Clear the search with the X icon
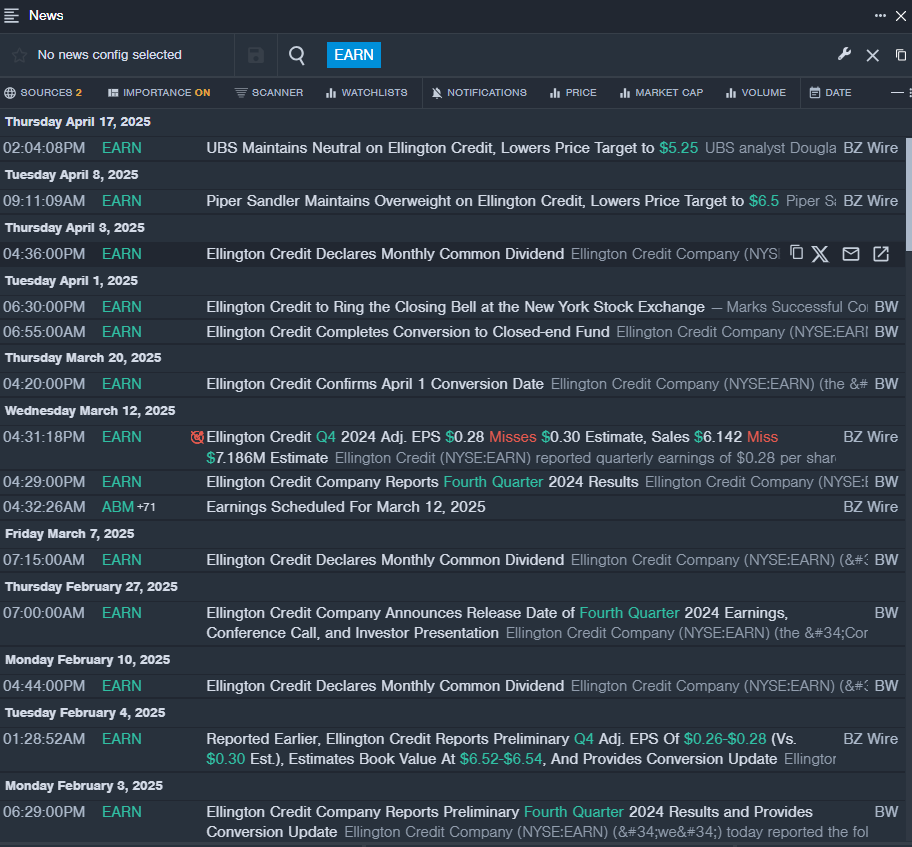912x847 pixels. pyautogui.click(x=872, y=55)
